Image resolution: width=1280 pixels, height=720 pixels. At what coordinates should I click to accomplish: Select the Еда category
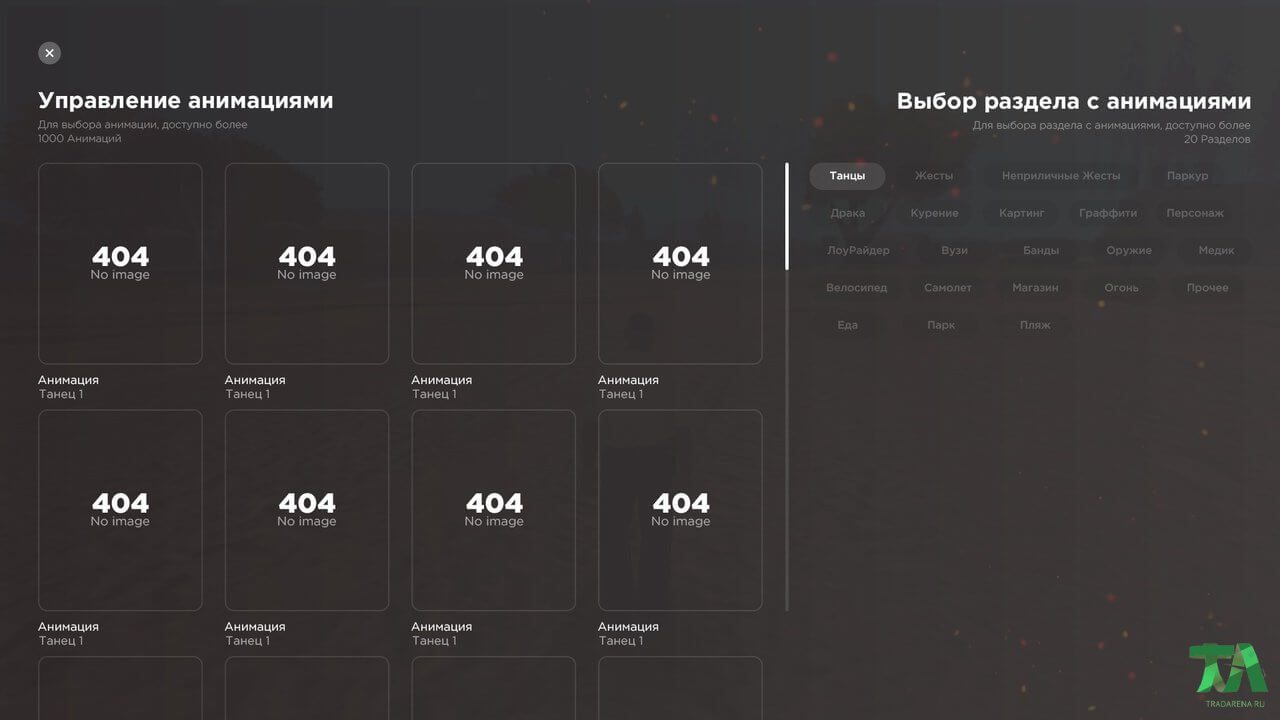pyautogui.click(x=847, y=324)
